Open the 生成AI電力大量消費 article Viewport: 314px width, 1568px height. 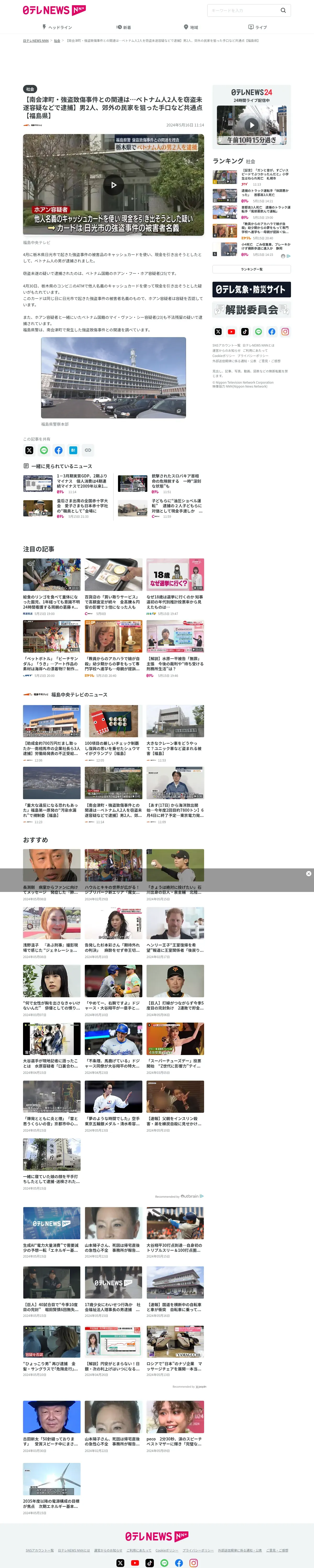click(x=52, y=1233)
